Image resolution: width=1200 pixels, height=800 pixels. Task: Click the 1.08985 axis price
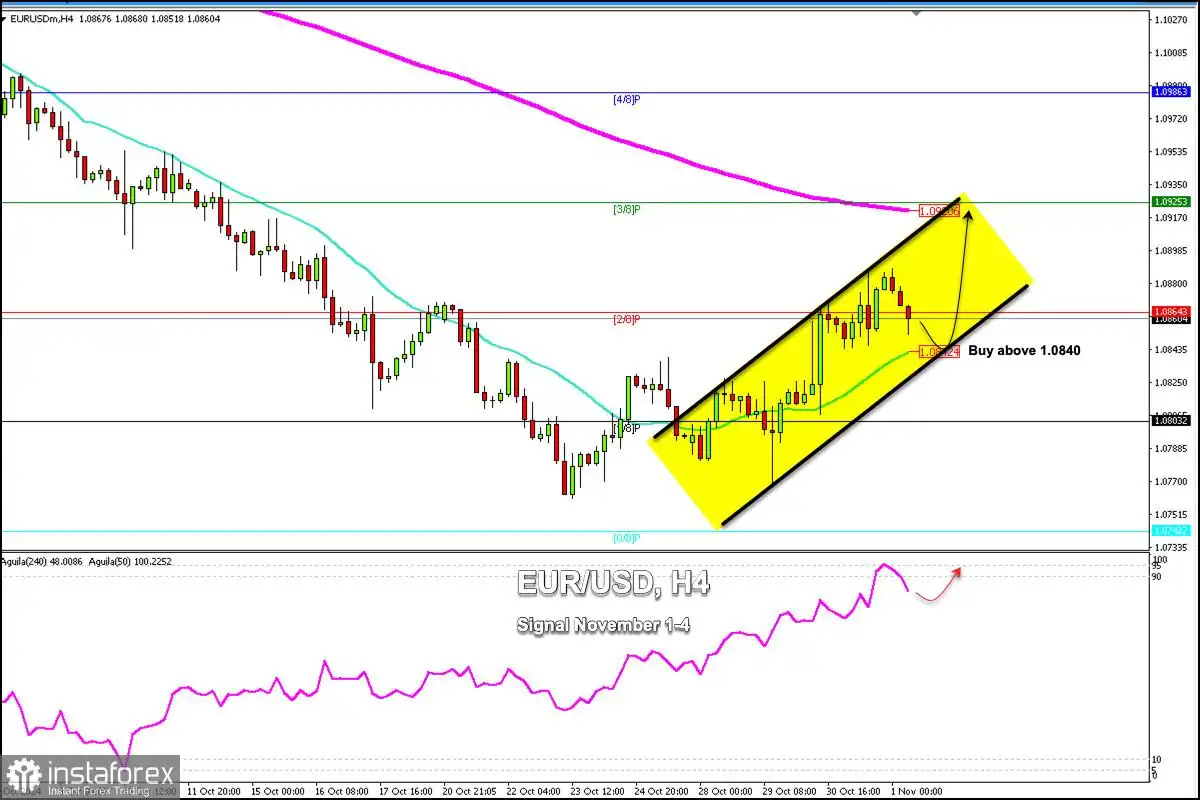click(1171, 251)
